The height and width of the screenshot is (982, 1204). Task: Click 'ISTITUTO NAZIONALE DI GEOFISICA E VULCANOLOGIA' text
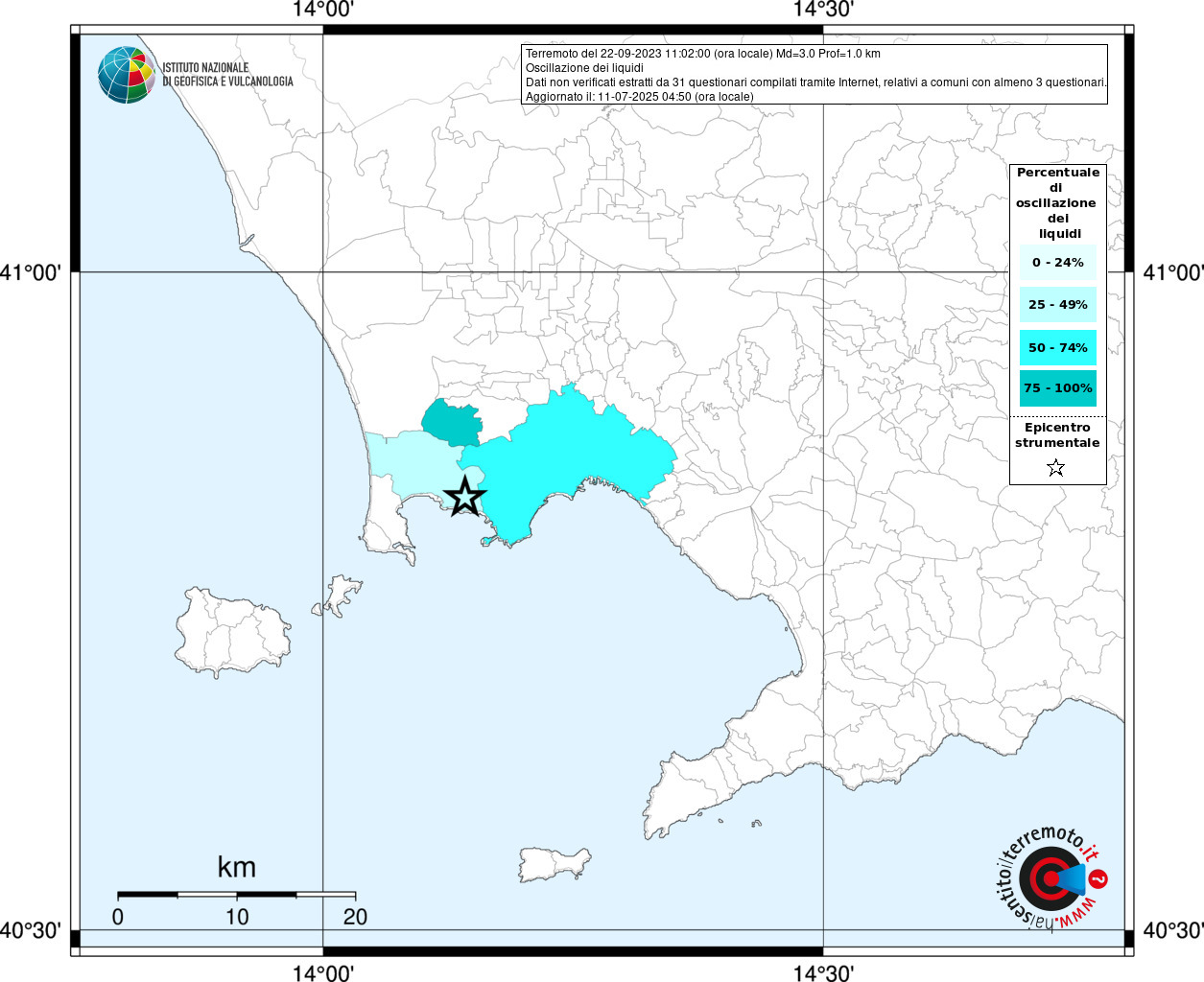pyautogui.click(x=228, y=75)
